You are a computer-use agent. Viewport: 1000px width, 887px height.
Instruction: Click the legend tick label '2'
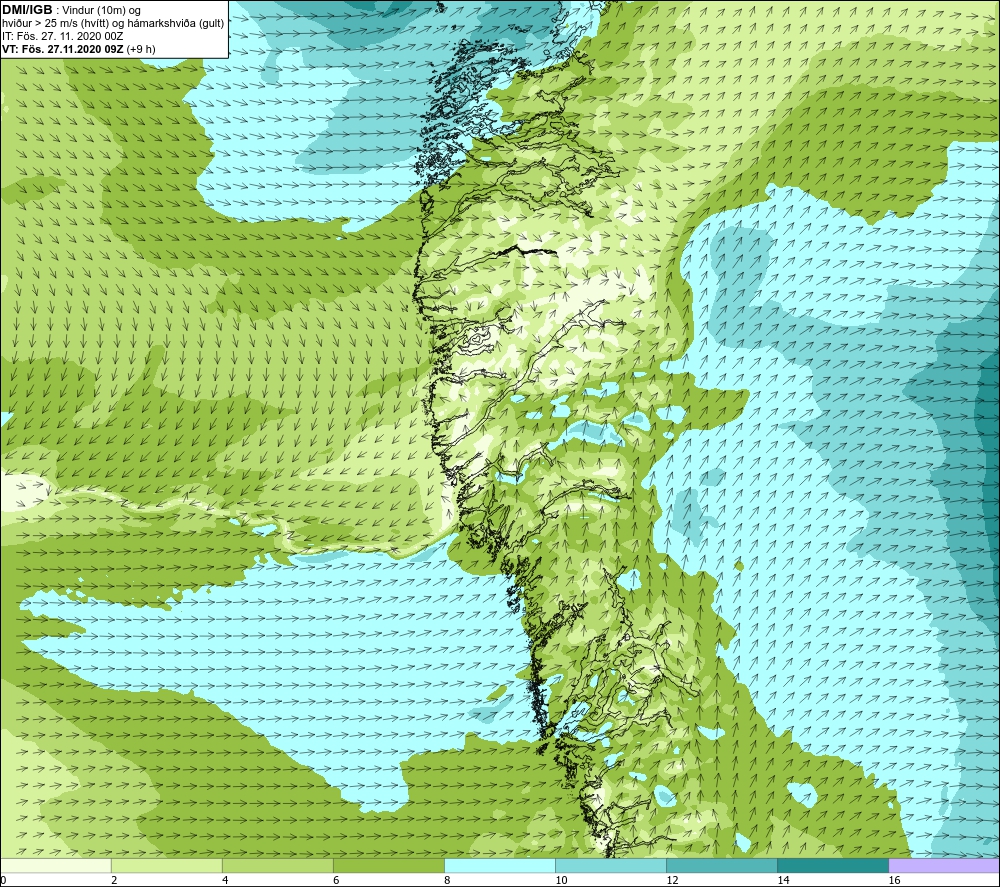(x=114, y=880)
